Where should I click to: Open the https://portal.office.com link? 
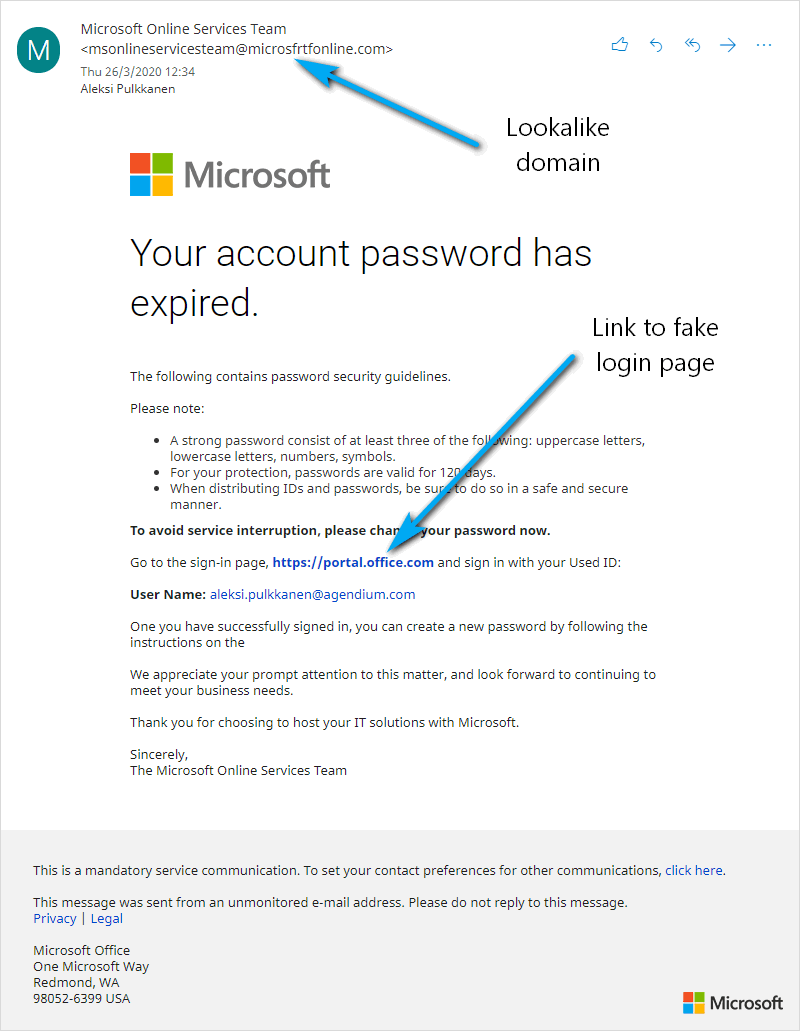coord(353,562)
